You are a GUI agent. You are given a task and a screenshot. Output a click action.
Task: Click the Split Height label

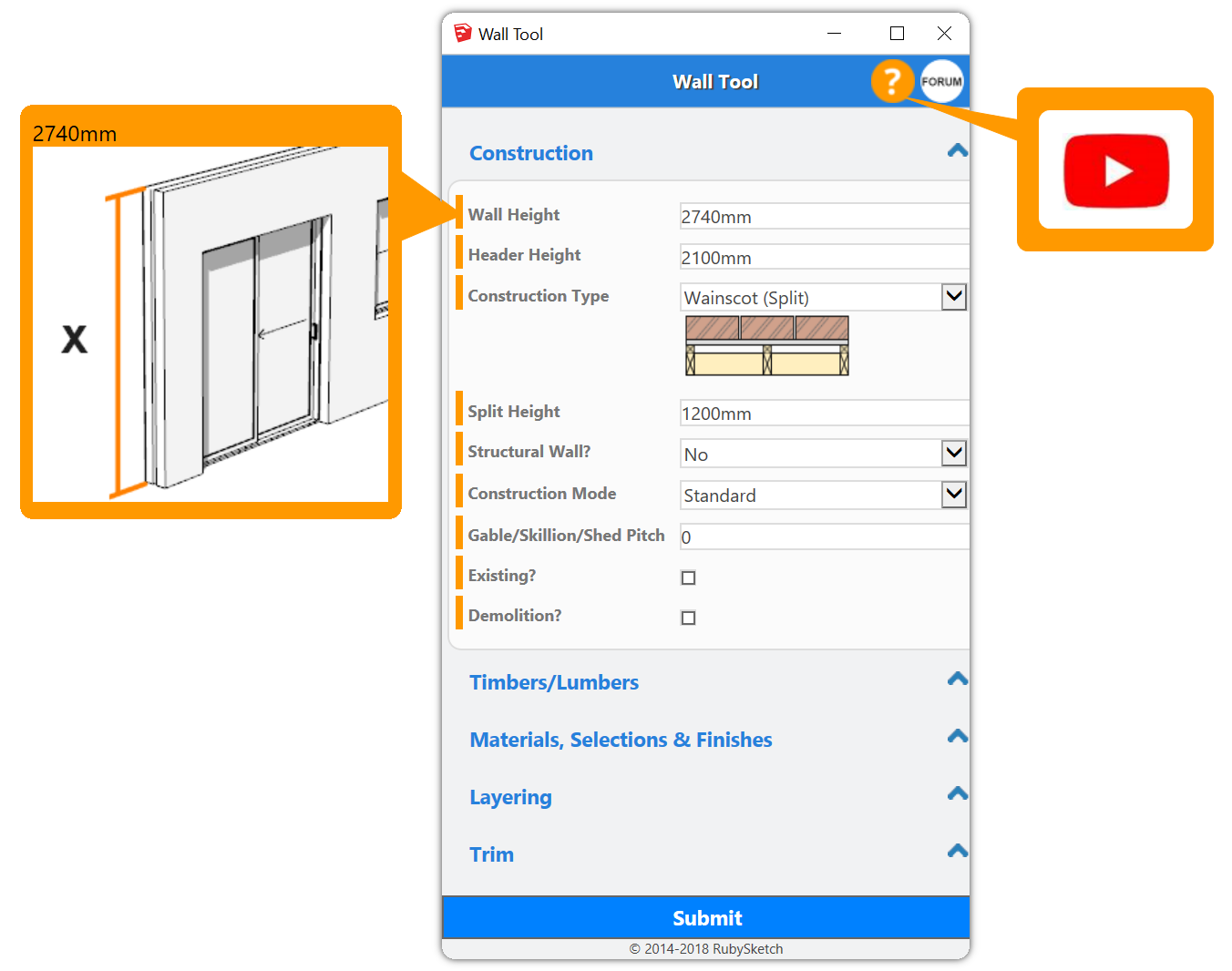[514, 412]
